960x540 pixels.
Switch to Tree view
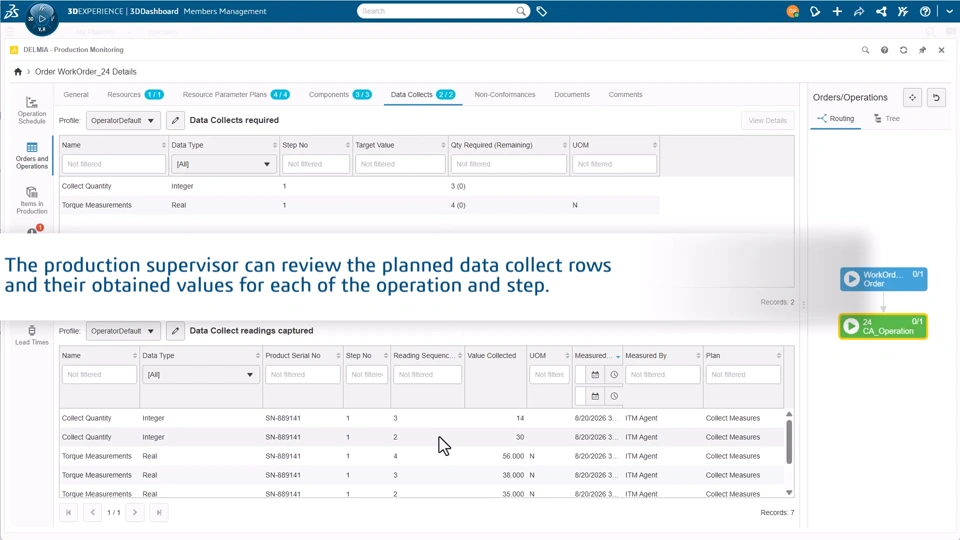click(x=887, y=119)
